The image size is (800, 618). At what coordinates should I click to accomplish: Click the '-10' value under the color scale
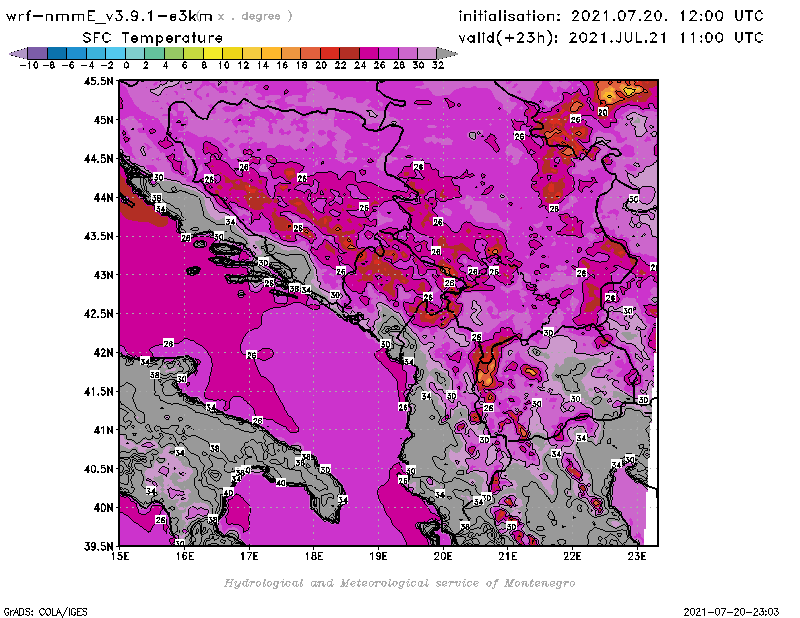point(28,66)
